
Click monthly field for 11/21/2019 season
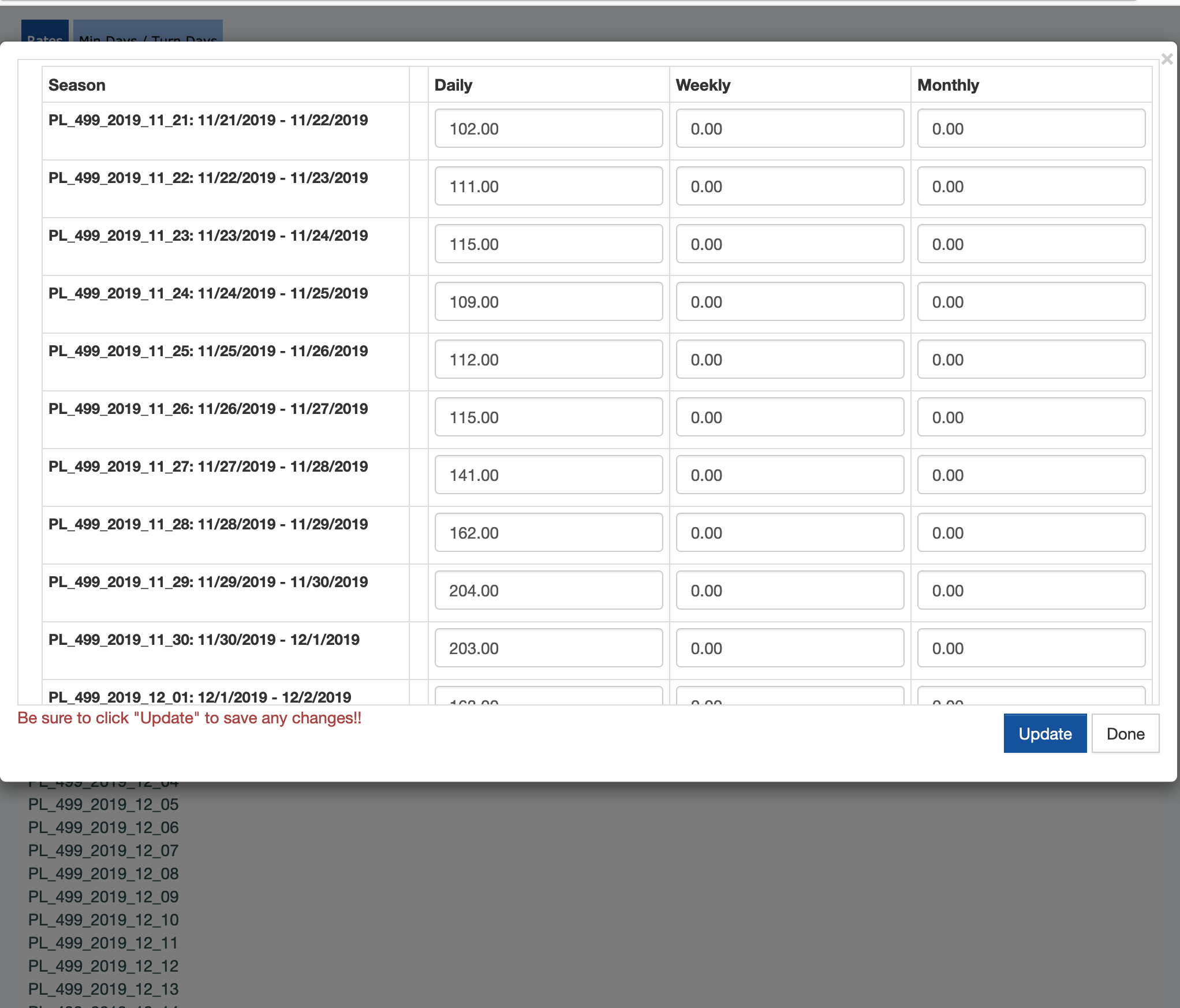pyautogui.click(x=1030, y=128)
